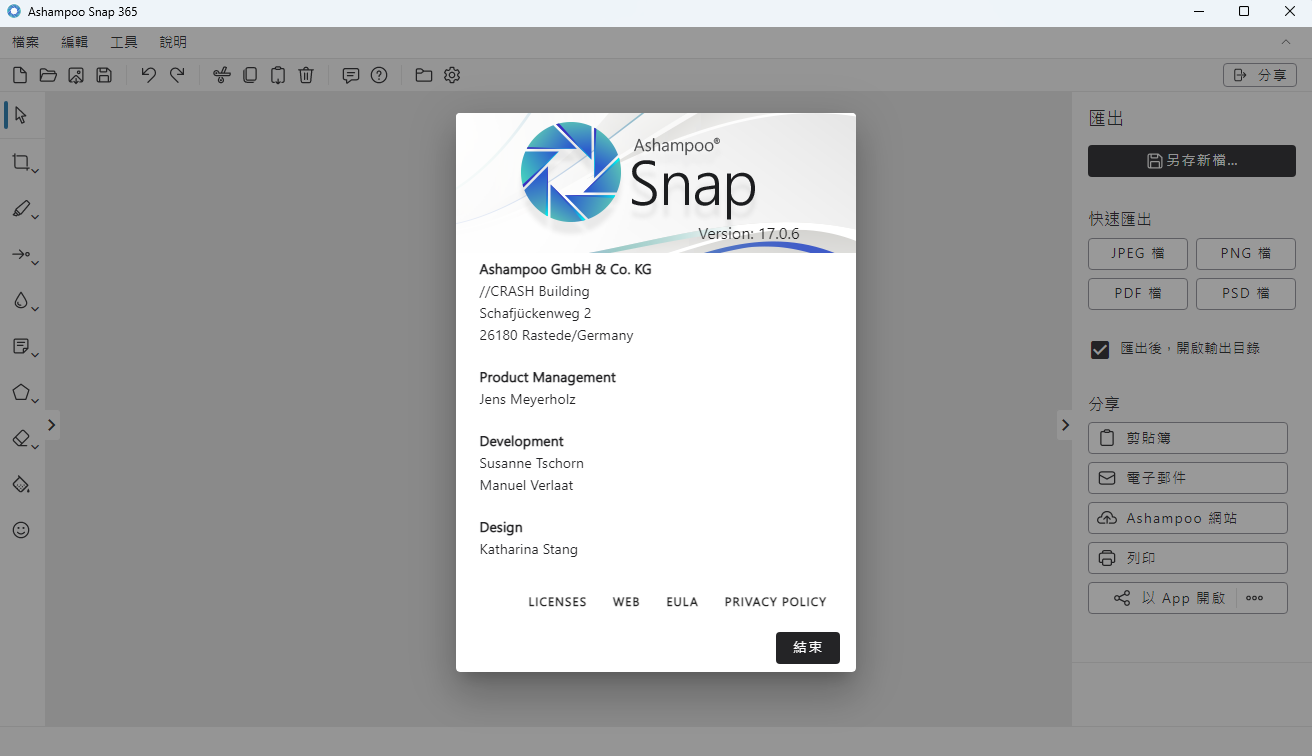Open help via question mark icon

coord(379,75)
